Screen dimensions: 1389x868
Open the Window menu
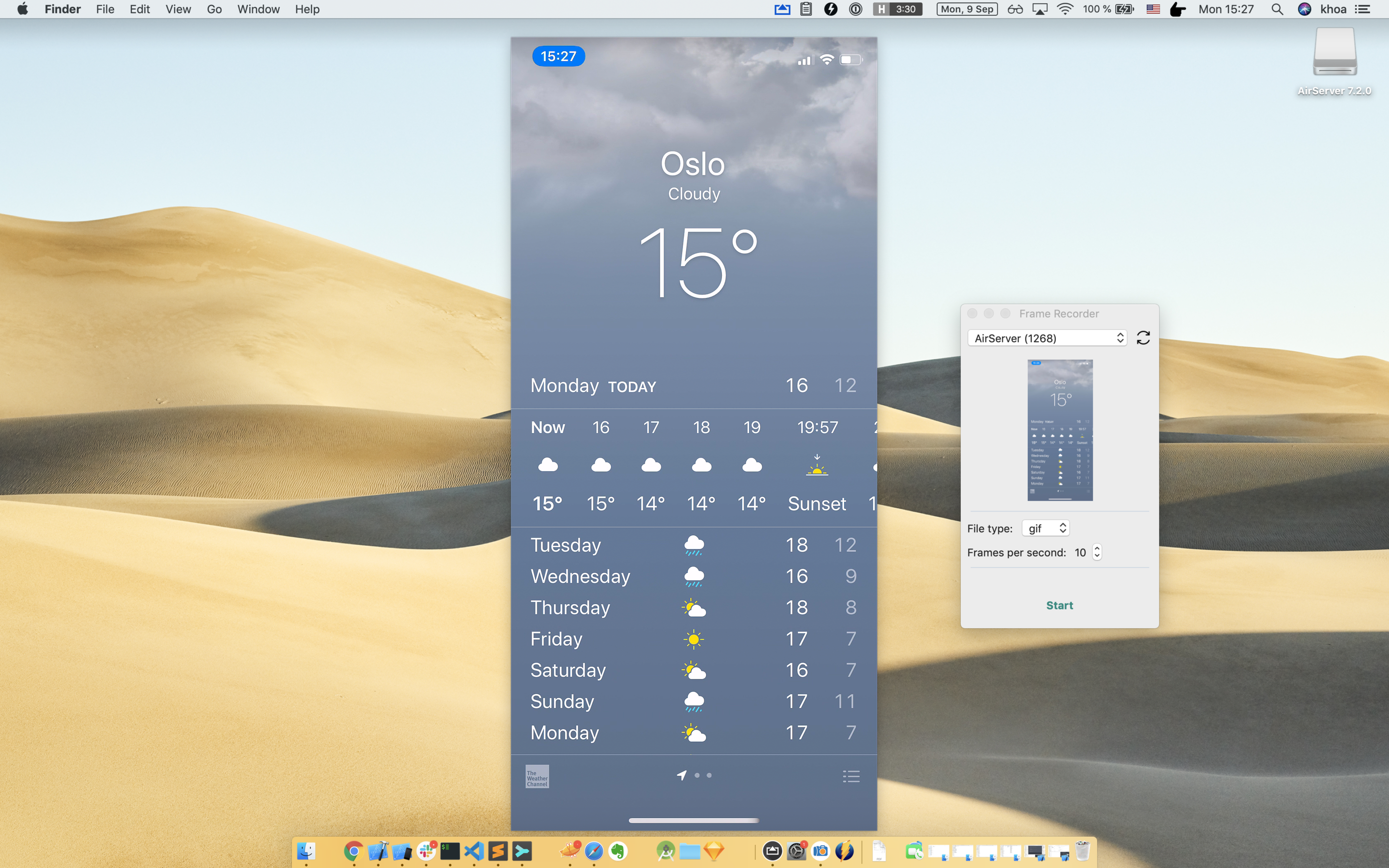pos(259,9)
